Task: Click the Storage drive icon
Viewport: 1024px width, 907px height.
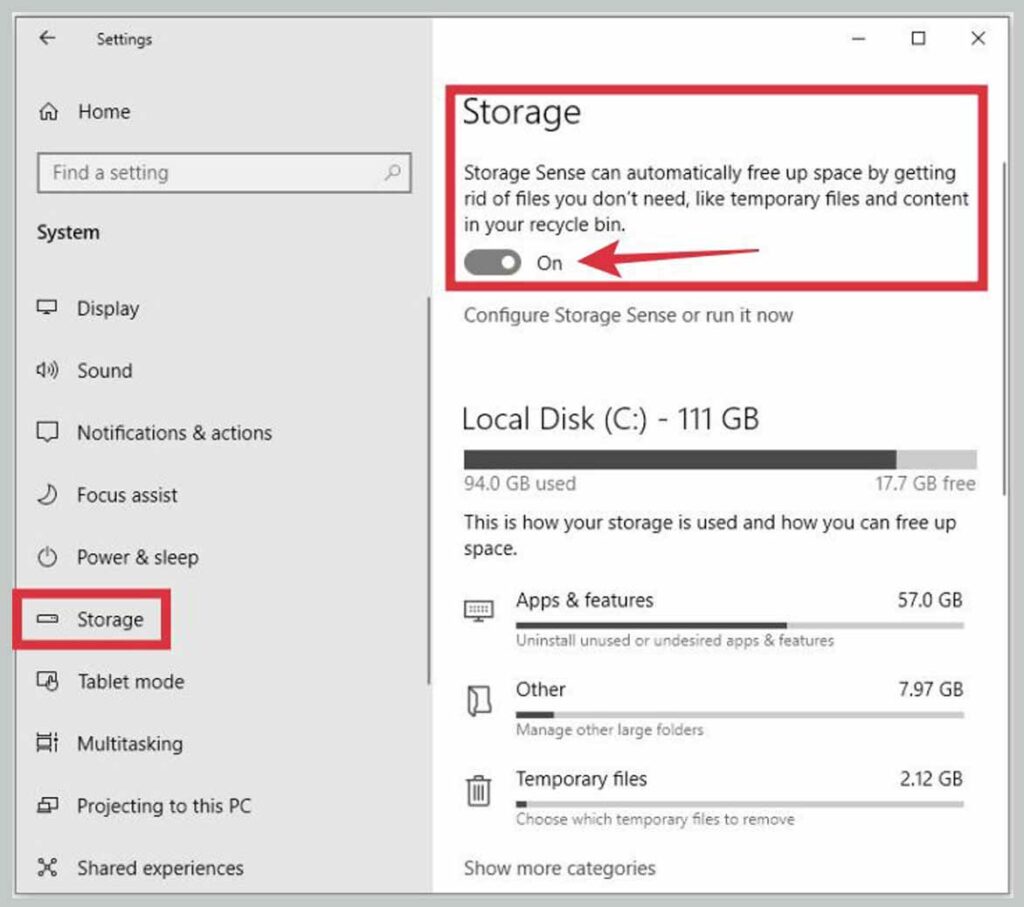Action: 46,620
